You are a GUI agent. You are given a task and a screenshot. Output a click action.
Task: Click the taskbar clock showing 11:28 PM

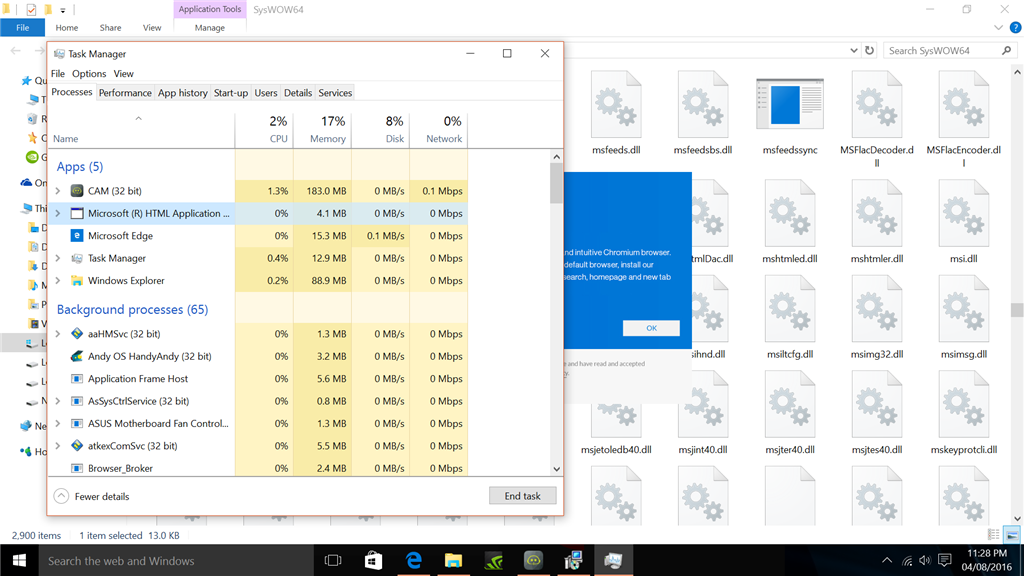pos(987,560)
